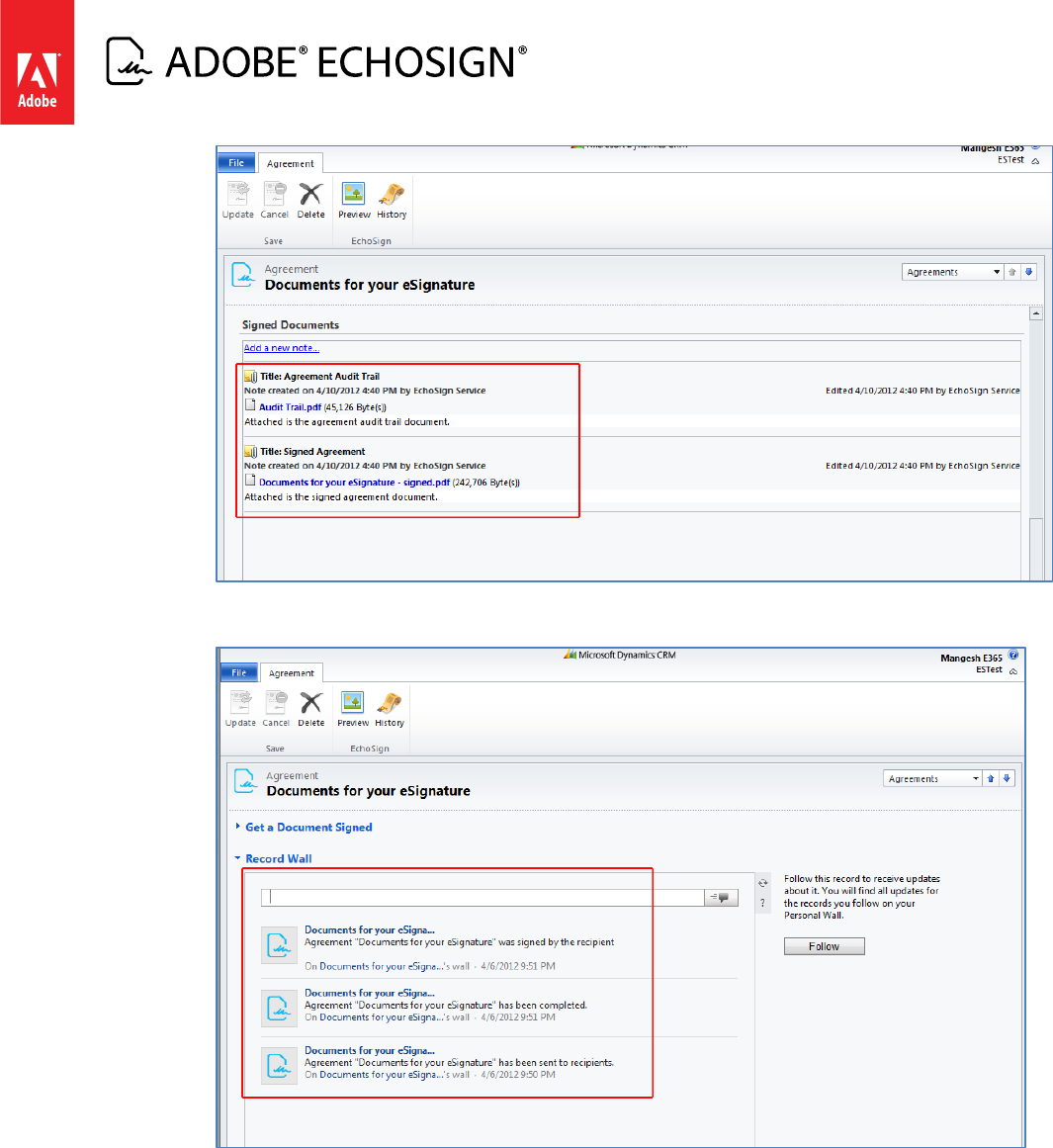
Task: Click previous record up arrow in upper window
Action: [1012, 272]
